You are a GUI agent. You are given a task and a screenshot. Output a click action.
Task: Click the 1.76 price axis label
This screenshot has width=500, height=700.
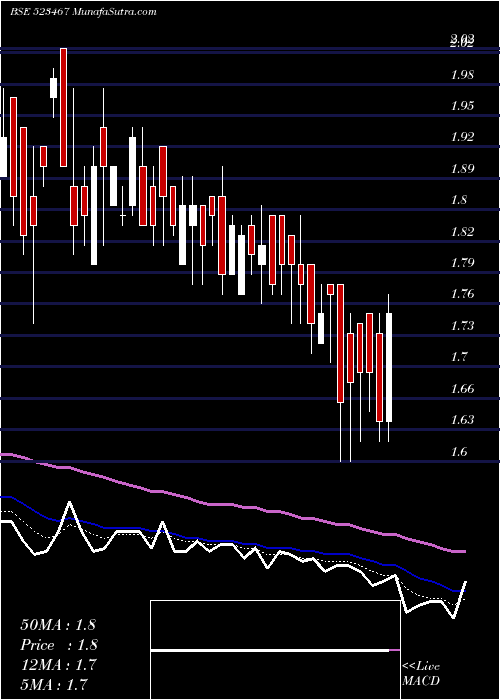tap(461, 294)
